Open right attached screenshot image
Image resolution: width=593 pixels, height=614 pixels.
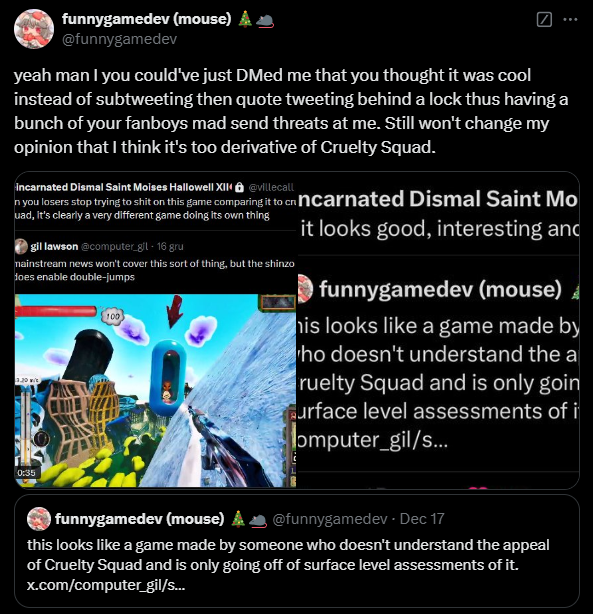[438, 330]
